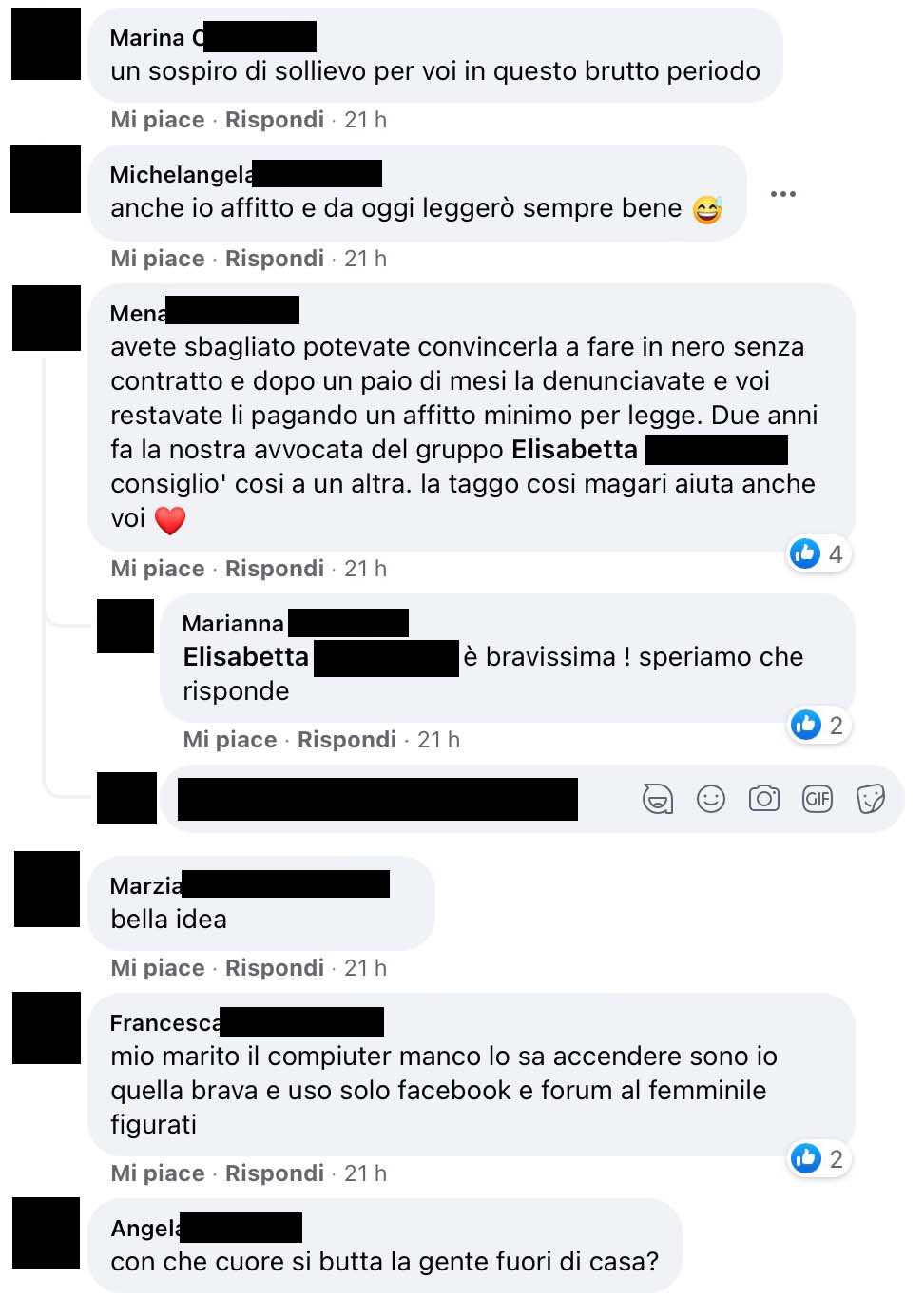The width and height of the screenshot is (924, 1299).
Task: Open three-dot options on Michelangela's comment
Action: [x=783, y=194]
